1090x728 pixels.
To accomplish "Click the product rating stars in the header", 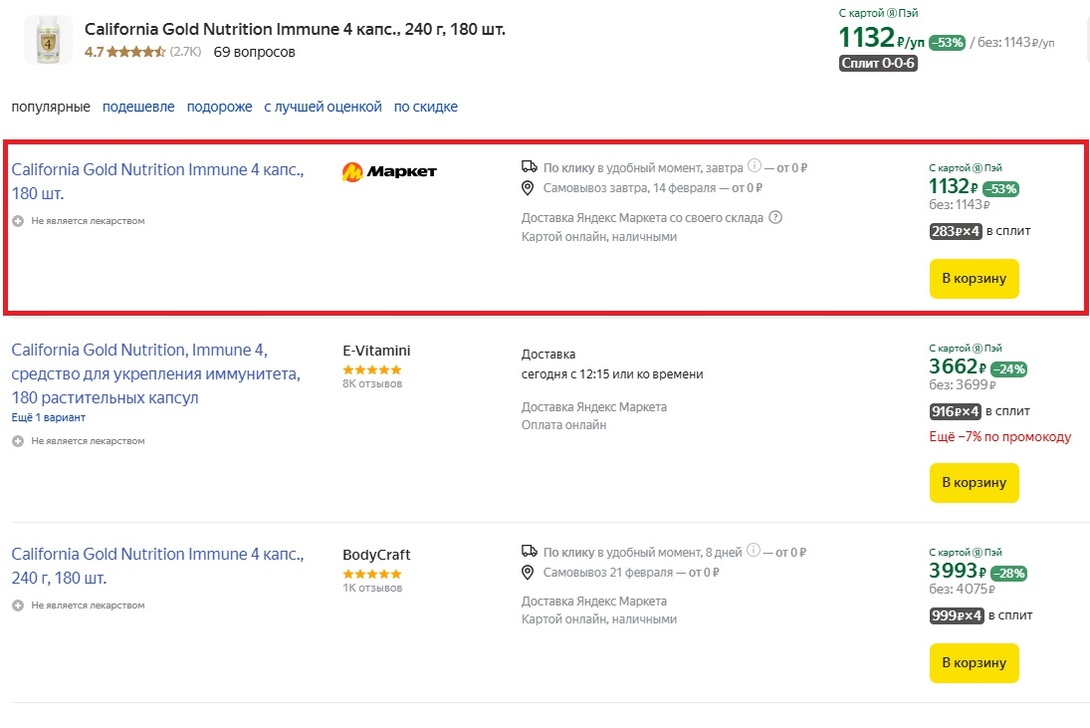I will pos(136,51).
